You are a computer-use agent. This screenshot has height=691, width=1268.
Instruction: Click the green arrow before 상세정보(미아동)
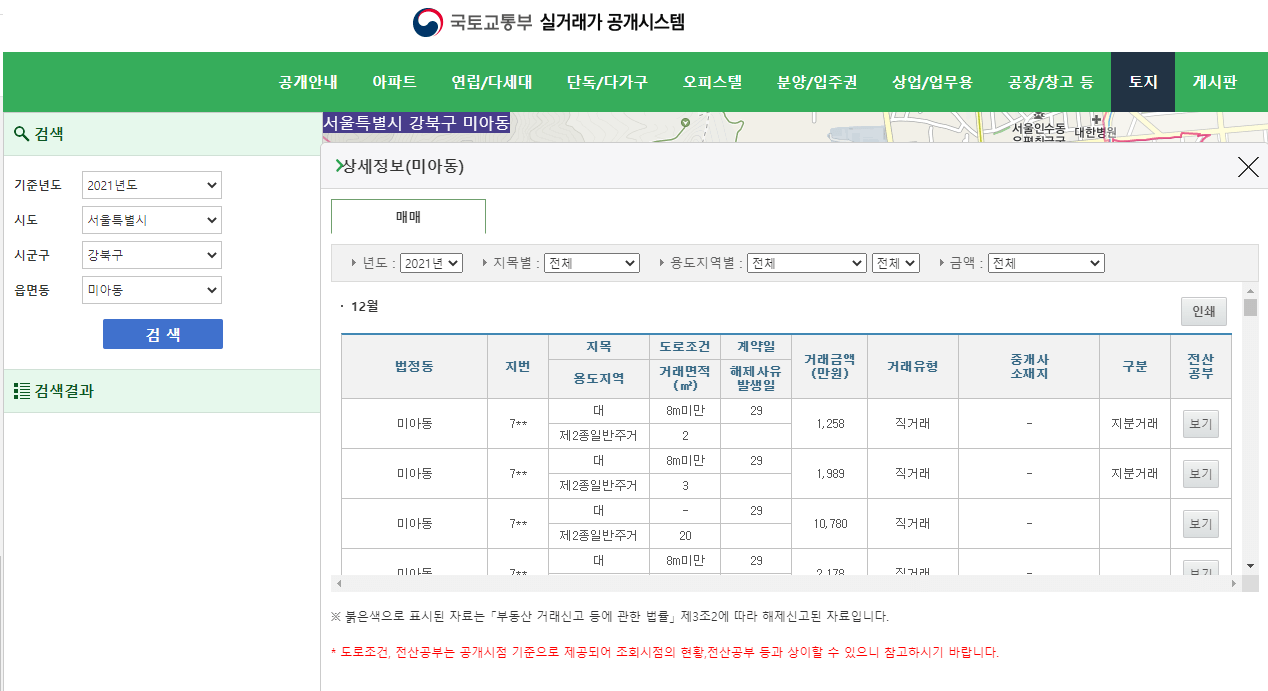coord(338,167)
